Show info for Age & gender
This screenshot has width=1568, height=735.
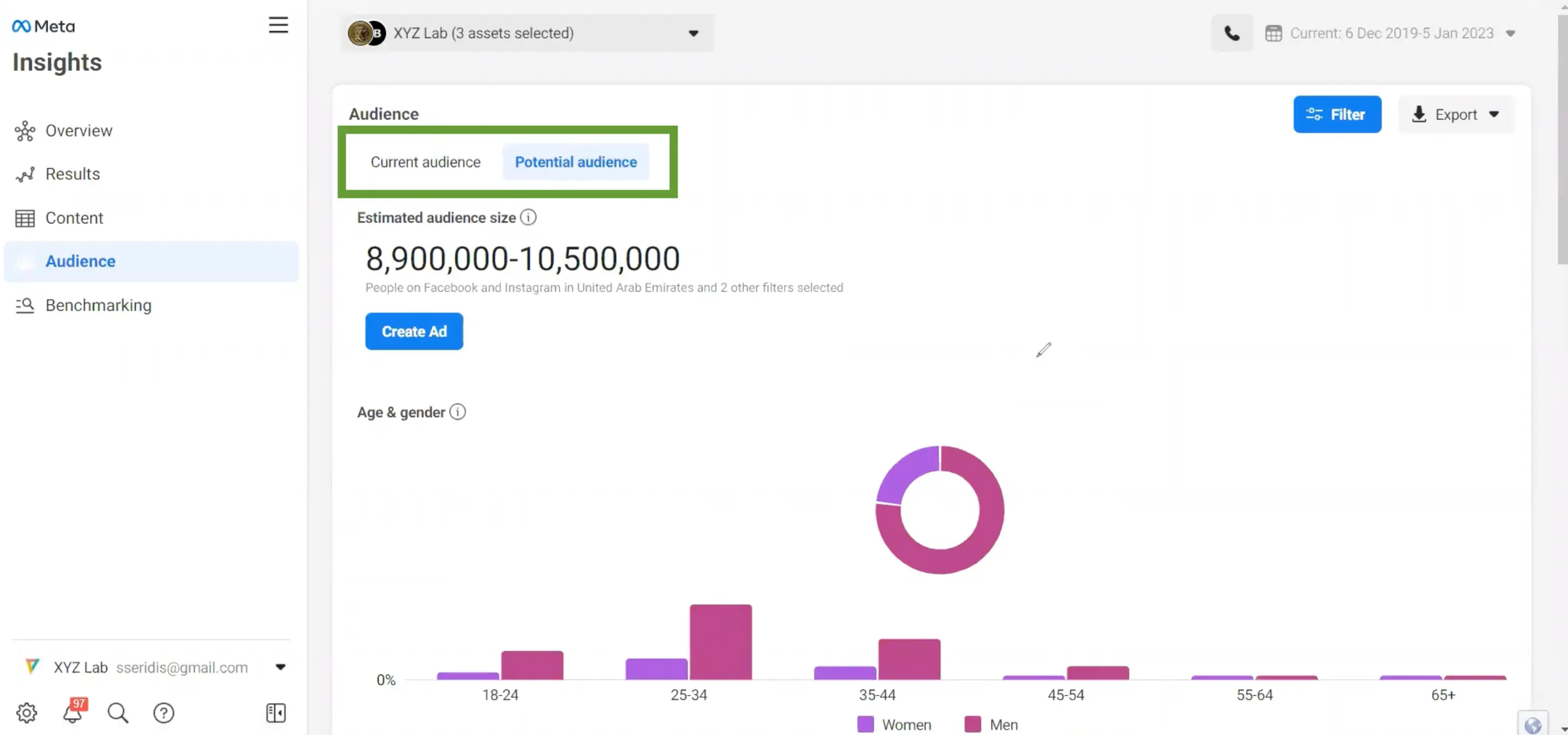(458, 412)
